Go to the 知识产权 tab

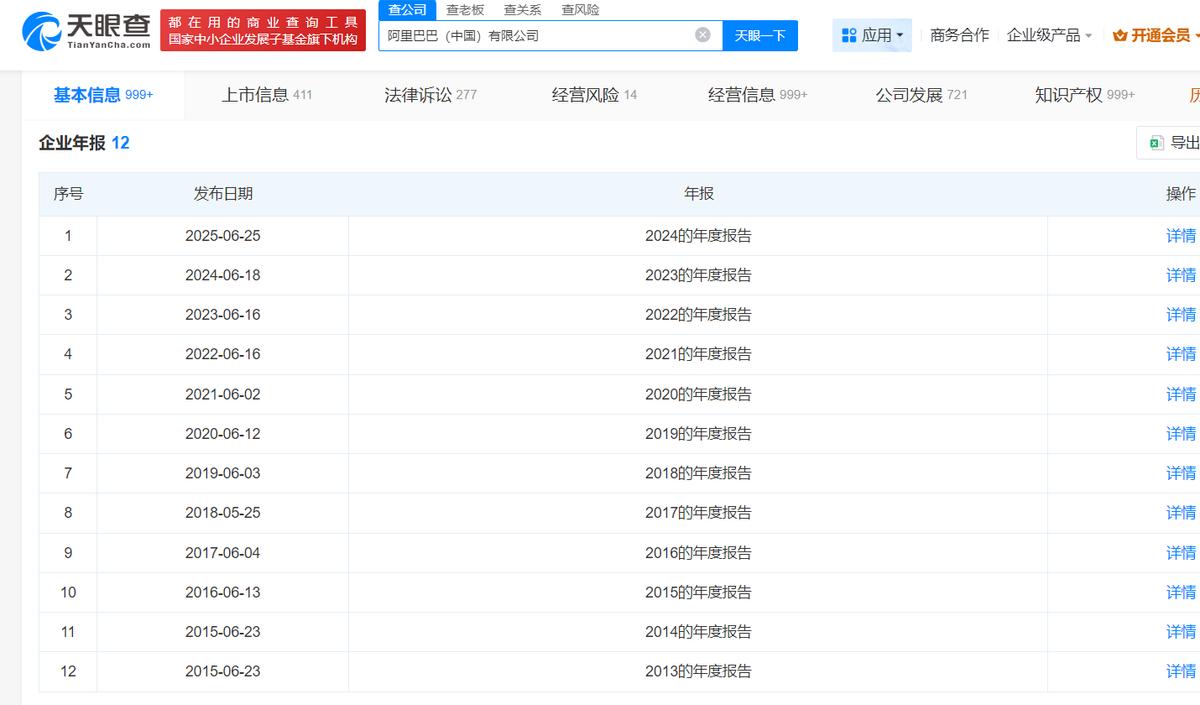click(1084, 95)
